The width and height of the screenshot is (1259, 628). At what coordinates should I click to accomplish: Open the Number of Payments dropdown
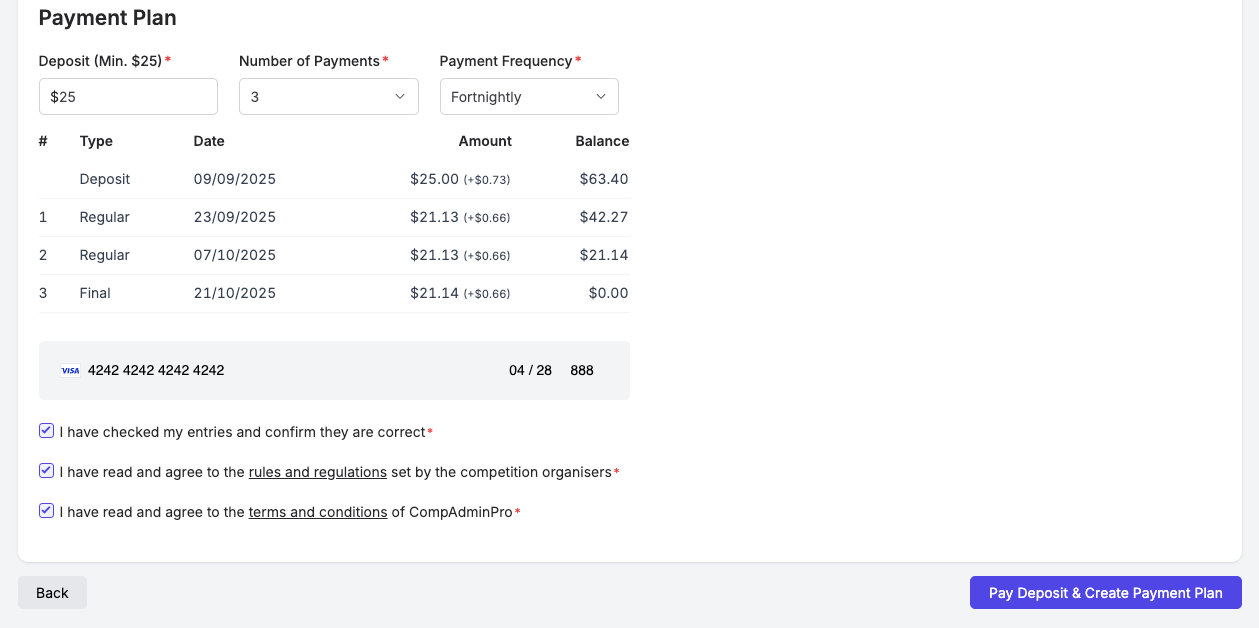(x=328, y=96)
